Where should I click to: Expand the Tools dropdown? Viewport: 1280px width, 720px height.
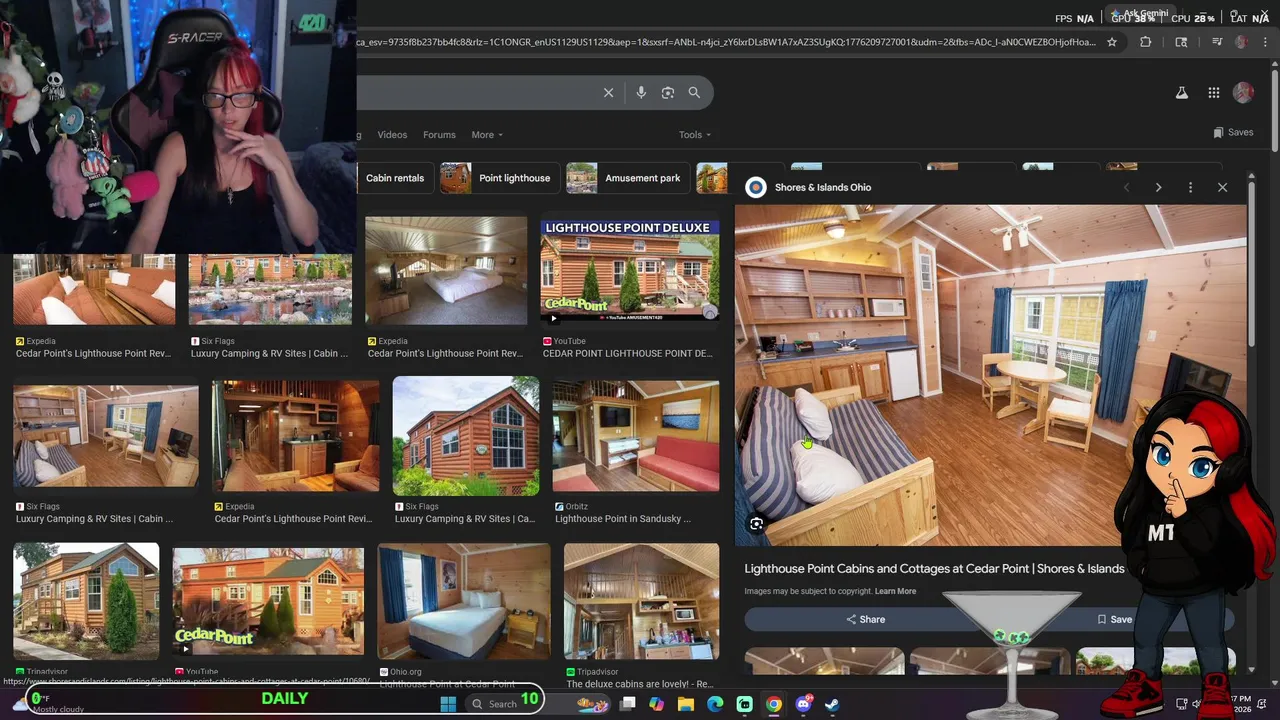click(695, 135)
